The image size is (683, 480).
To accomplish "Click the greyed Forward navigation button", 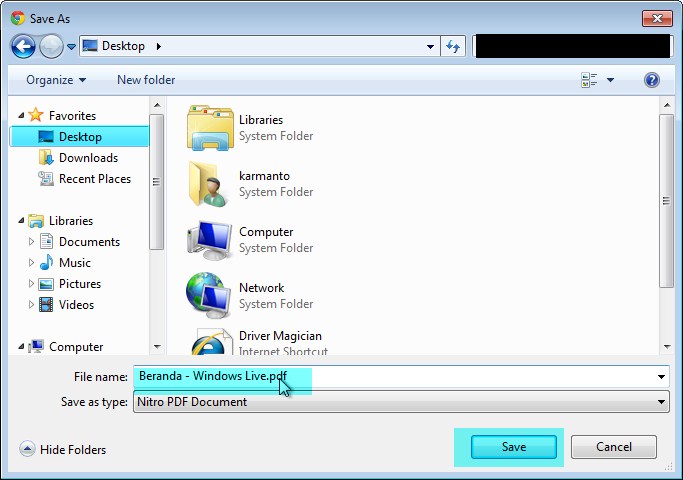I will click(x=51, y=46).
